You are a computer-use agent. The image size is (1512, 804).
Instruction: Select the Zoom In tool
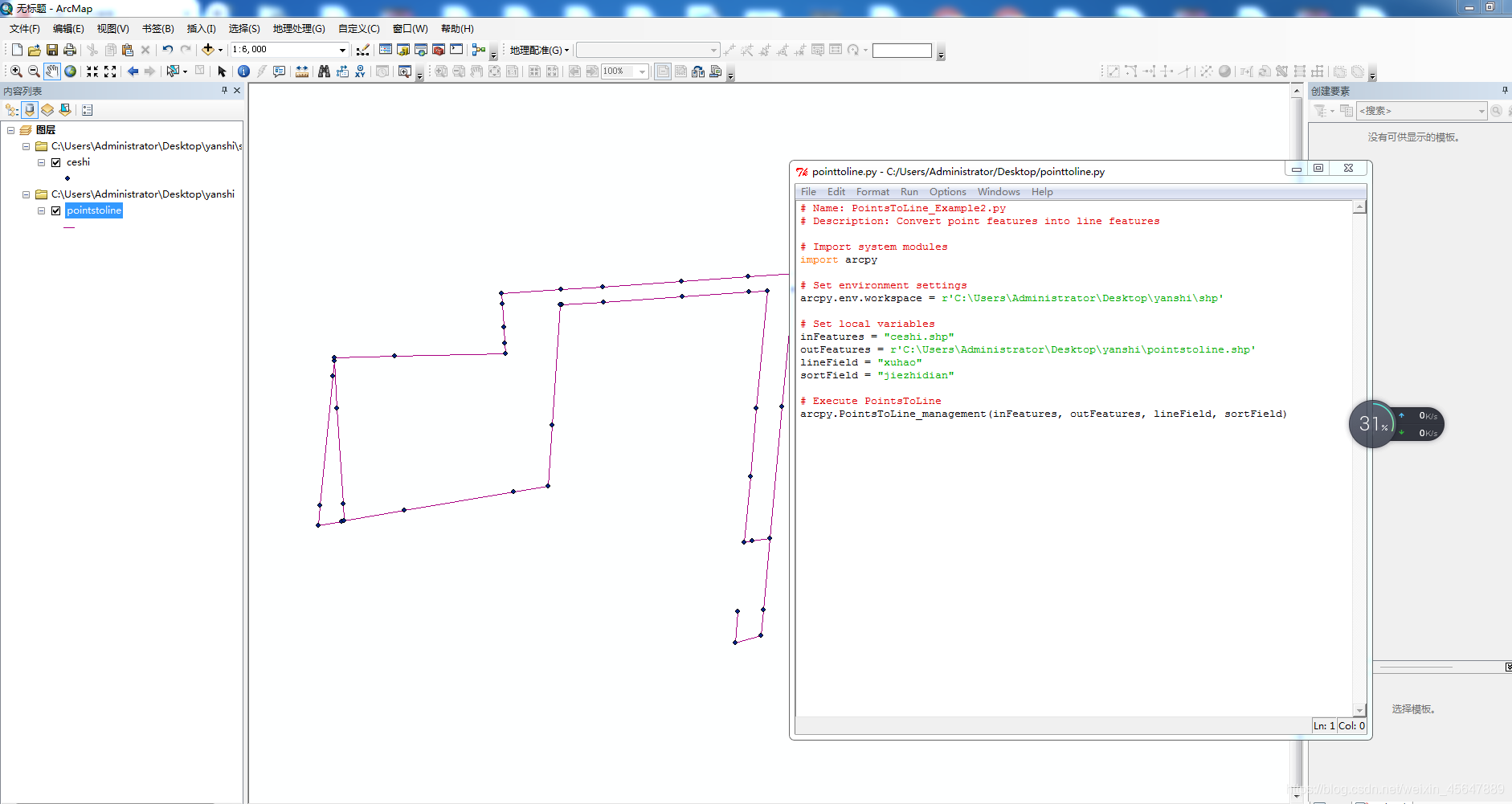(x=16, y=71)
